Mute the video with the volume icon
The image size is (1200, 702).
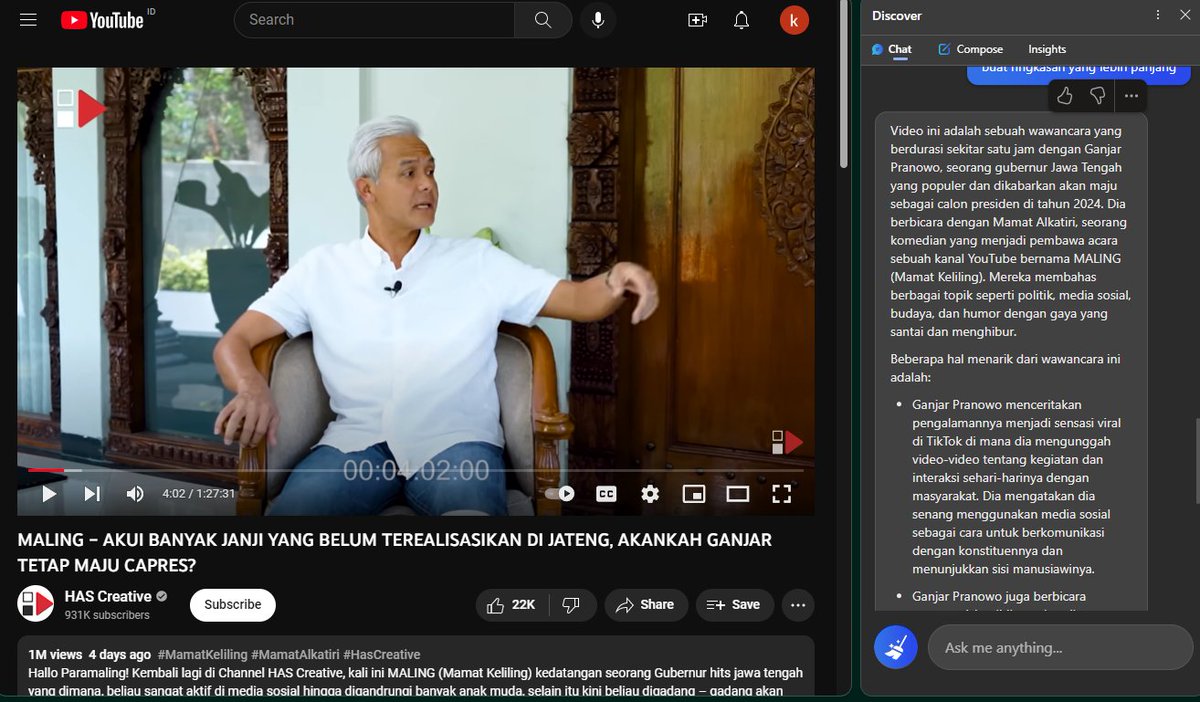[134, 493]
